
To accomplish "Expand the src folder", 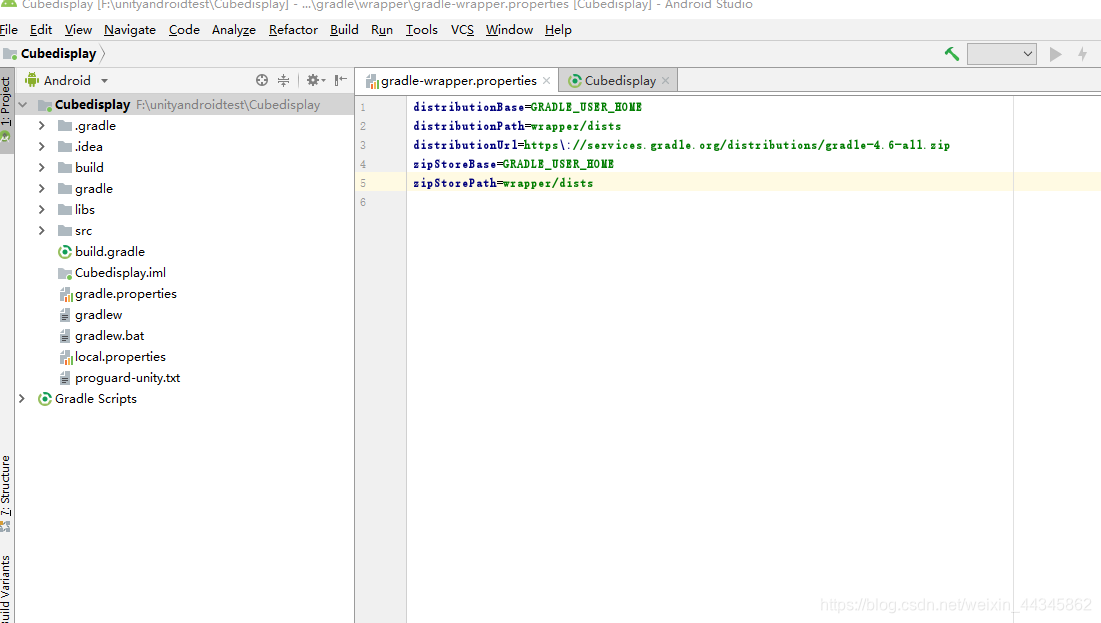I will pos(41,230).
